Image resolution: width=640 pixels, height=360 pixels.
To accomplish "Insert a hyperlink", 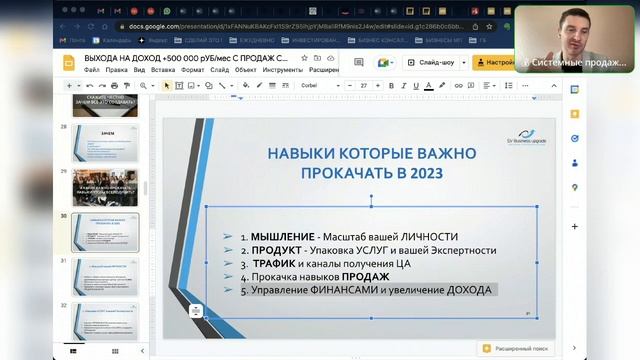I will pos(458,85).
